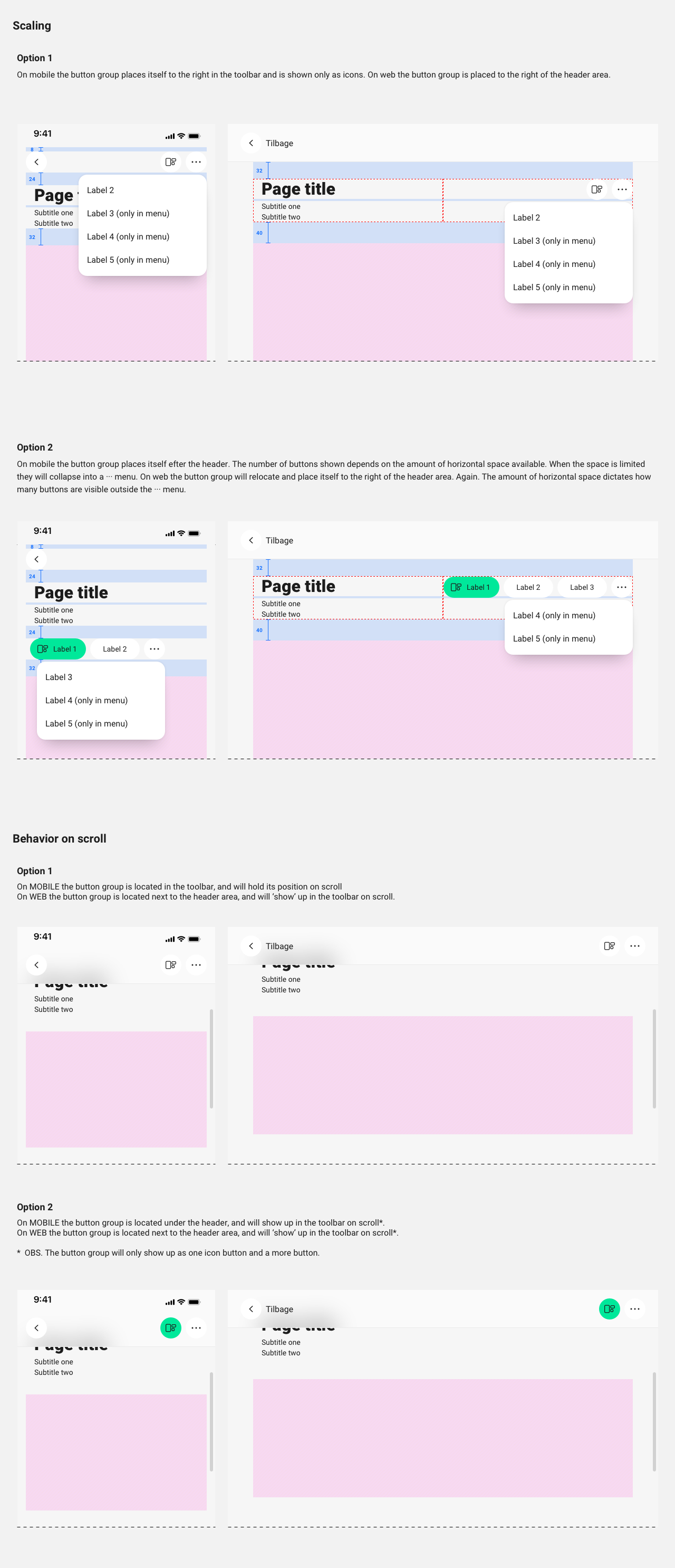675x1568 pixels.
Task: Click green Label 1 button in Scaling Option 2 web
Action: [471, 587]
